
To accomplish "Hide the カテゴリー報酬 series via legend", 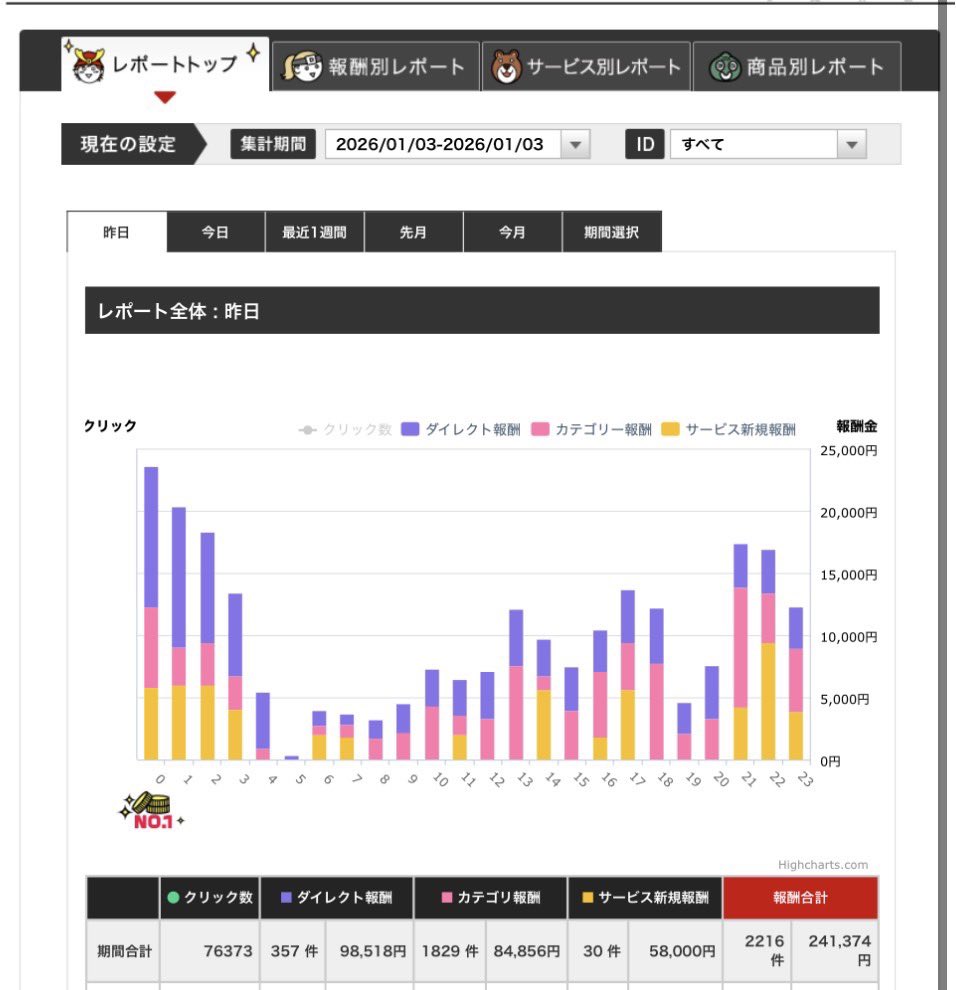I will click(x=591, y=430).
